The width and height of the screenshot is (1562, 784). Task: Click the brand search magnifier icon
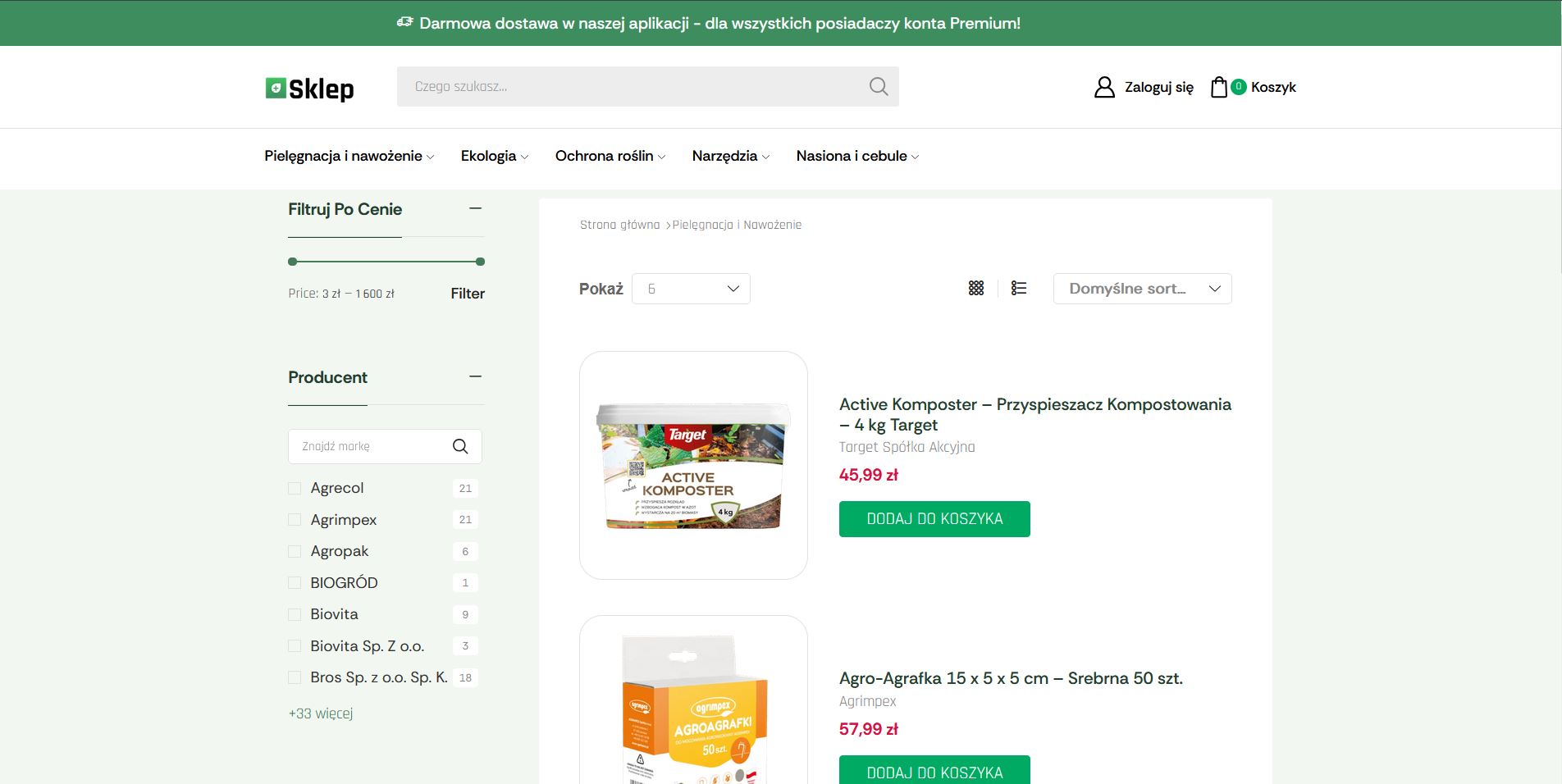[x=460, y=446]
